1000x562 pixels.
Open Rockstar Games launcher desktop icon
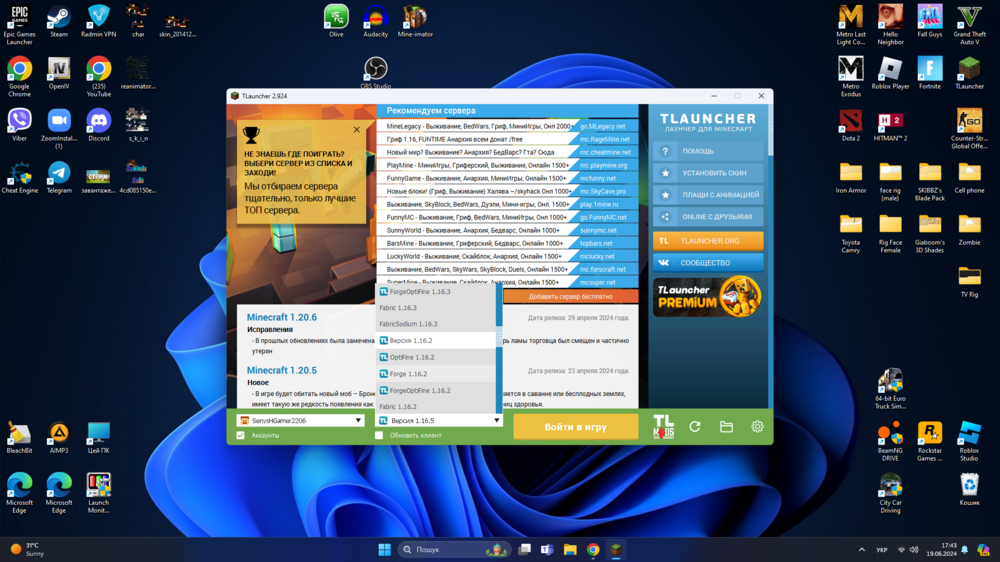click(x=930, y=441)
